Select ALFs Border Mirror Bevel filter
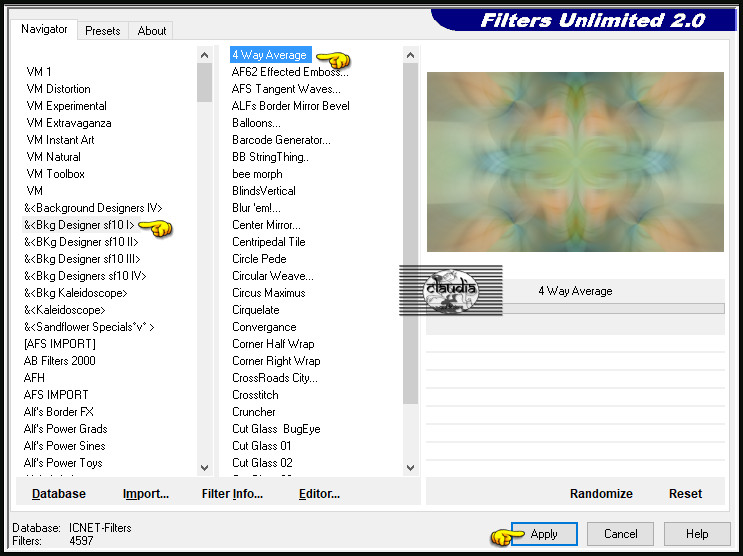 click(x=290, y=106)
